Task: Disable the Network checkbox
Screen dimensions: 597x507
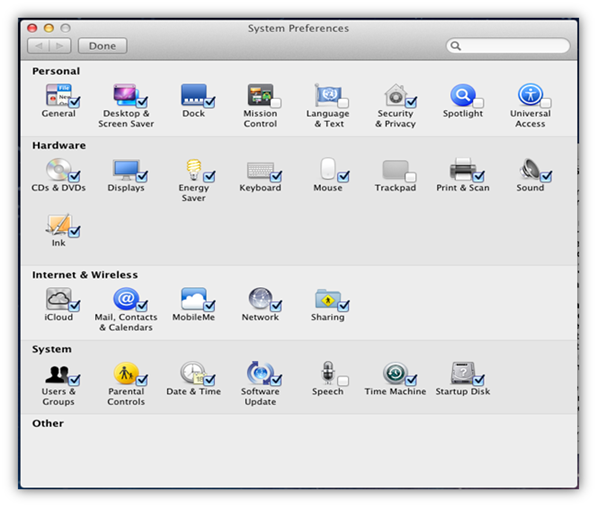Action: click(276, 306)
